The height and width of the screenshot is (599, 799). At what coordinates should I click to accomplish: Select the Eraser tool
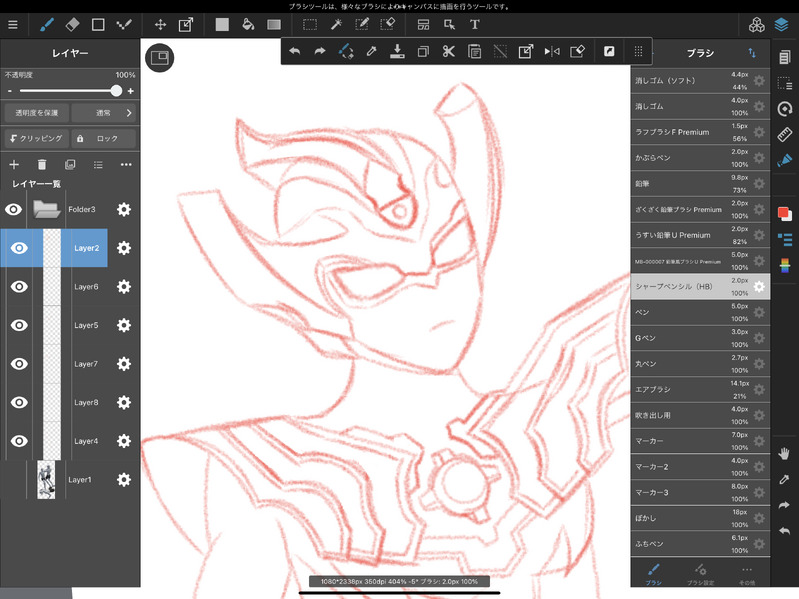[72, 24]
